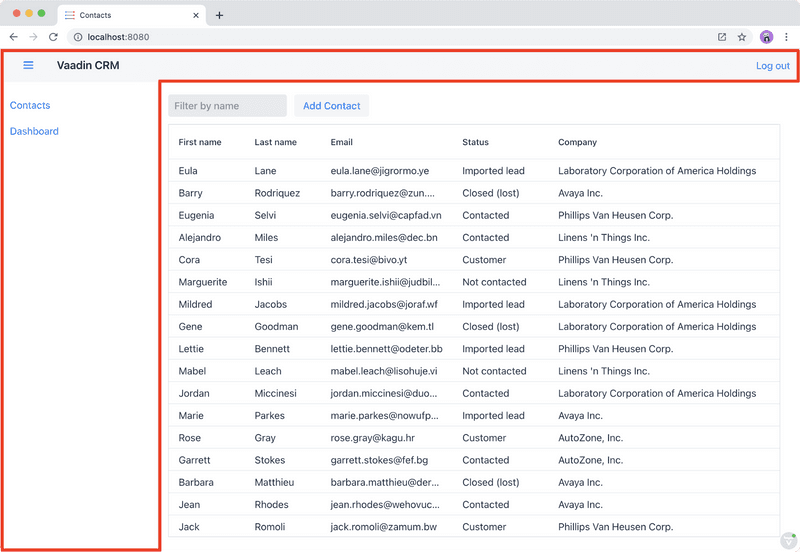Click Customer status in Jack's row

484,527
